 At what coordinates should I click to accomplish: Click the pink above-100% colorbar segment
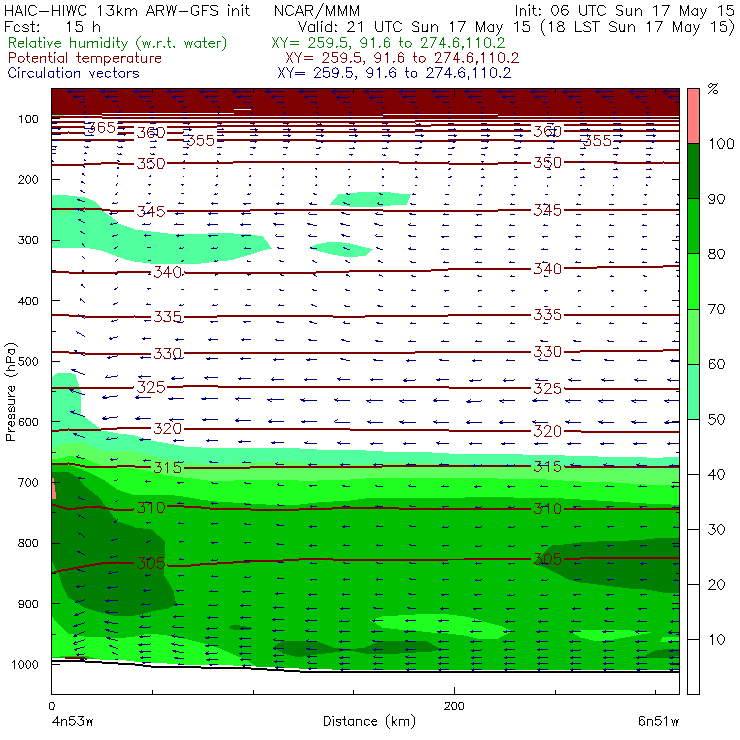[693, 116]
